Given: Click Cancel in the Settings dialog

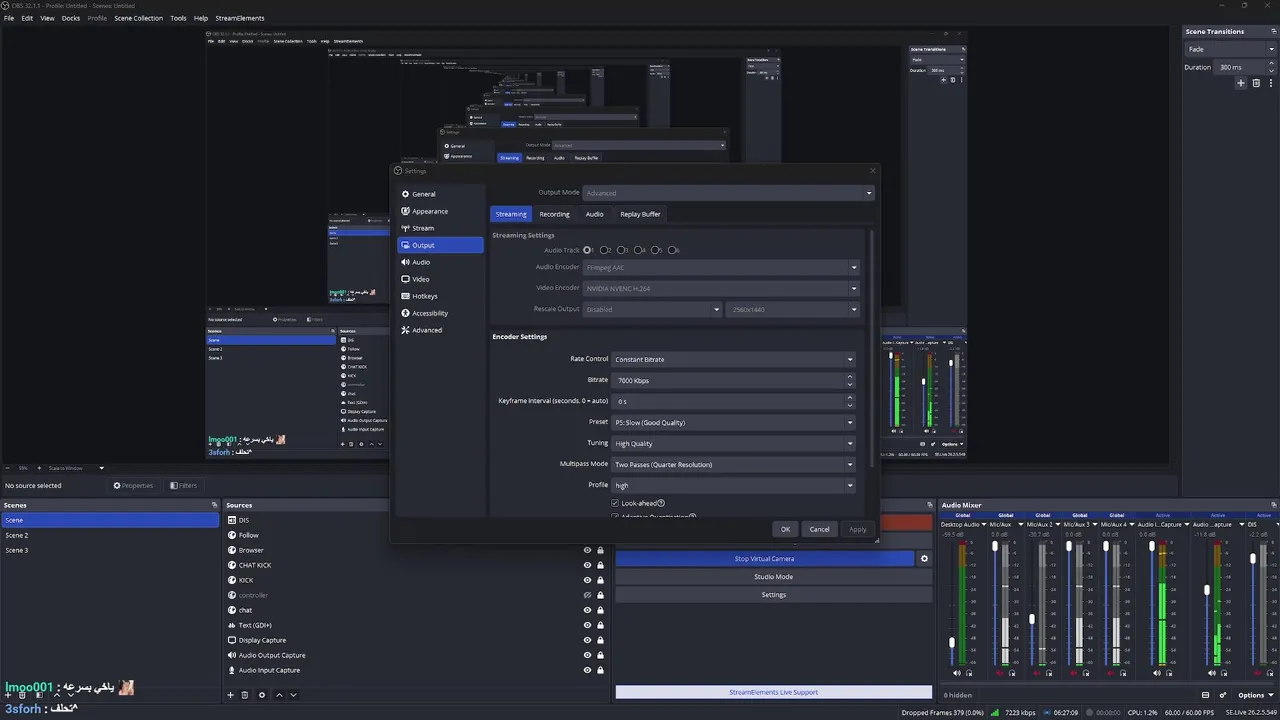Looking at the screenshot, I should point(819,529).
